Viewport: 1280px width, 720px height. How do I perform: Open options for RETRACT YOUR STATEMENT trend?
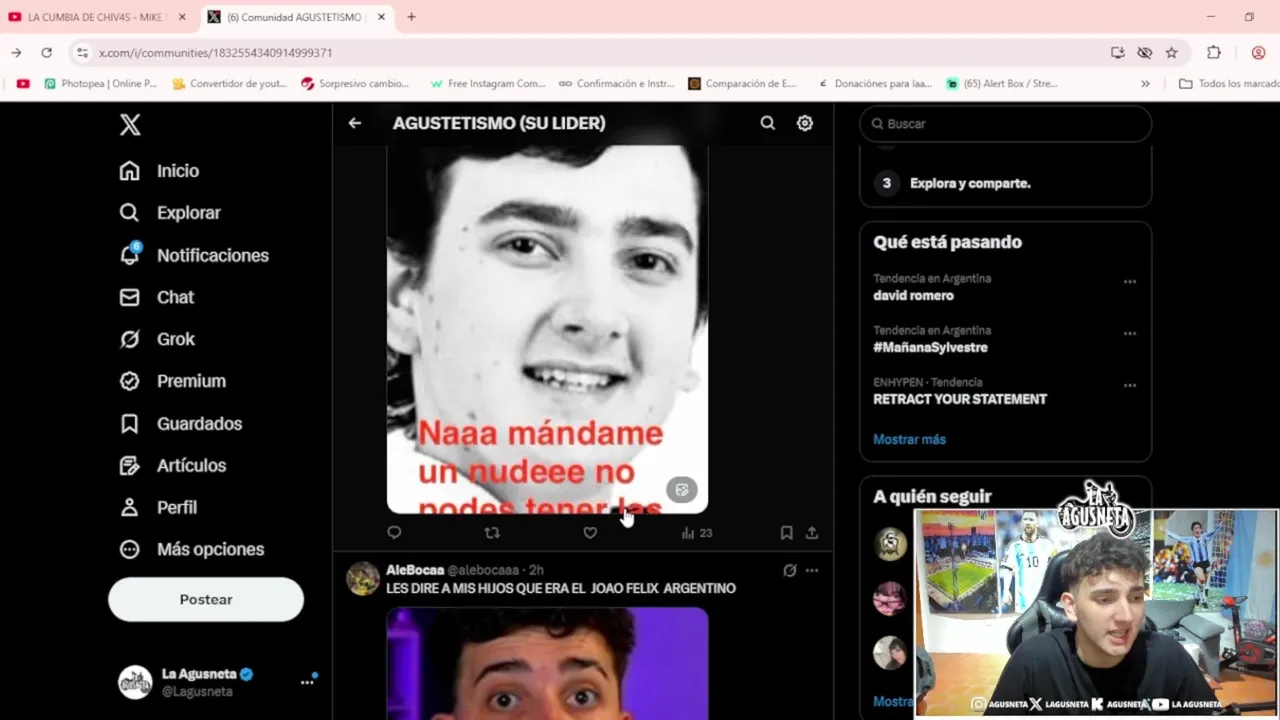point(1130,386)
